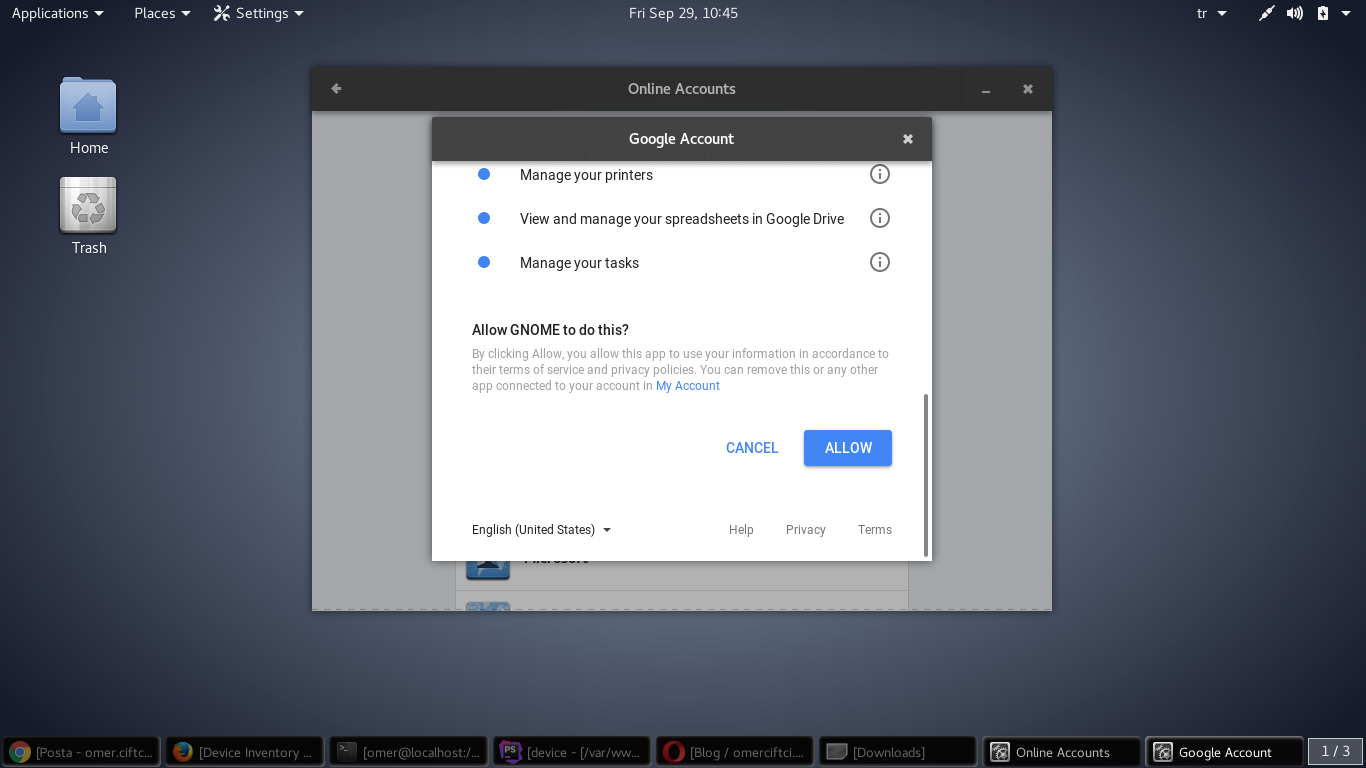1366x768 pixels.
Task: Show info for Manage your tasks permission
Action: tap(879, 263)
